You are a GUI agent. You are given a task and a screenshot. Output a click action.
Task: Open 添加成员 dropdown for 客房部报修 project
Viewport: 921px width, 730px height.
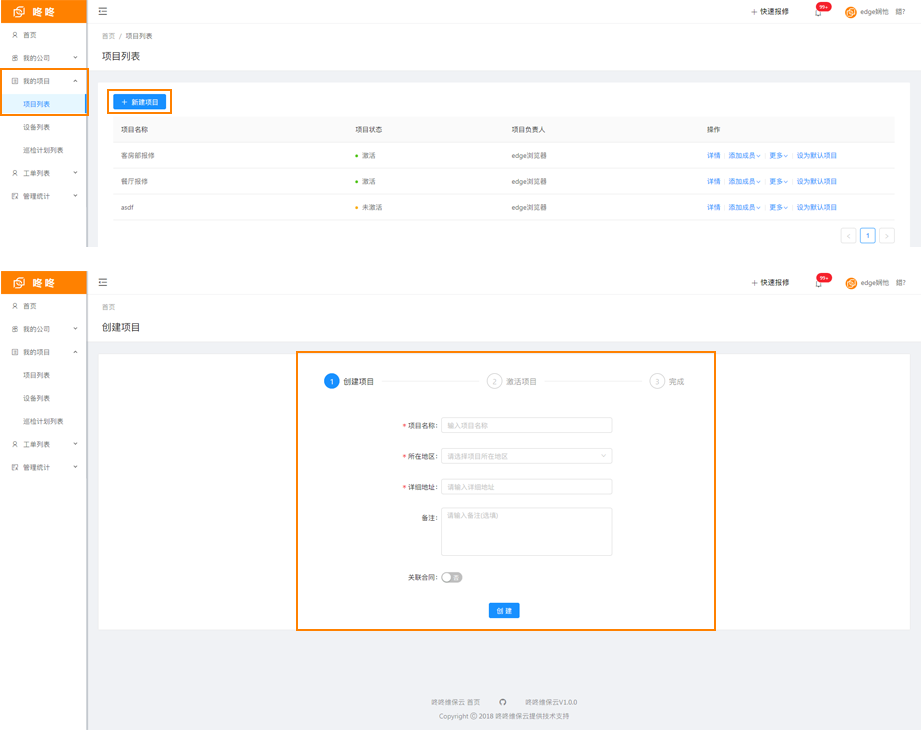click(x=744, y=156)
